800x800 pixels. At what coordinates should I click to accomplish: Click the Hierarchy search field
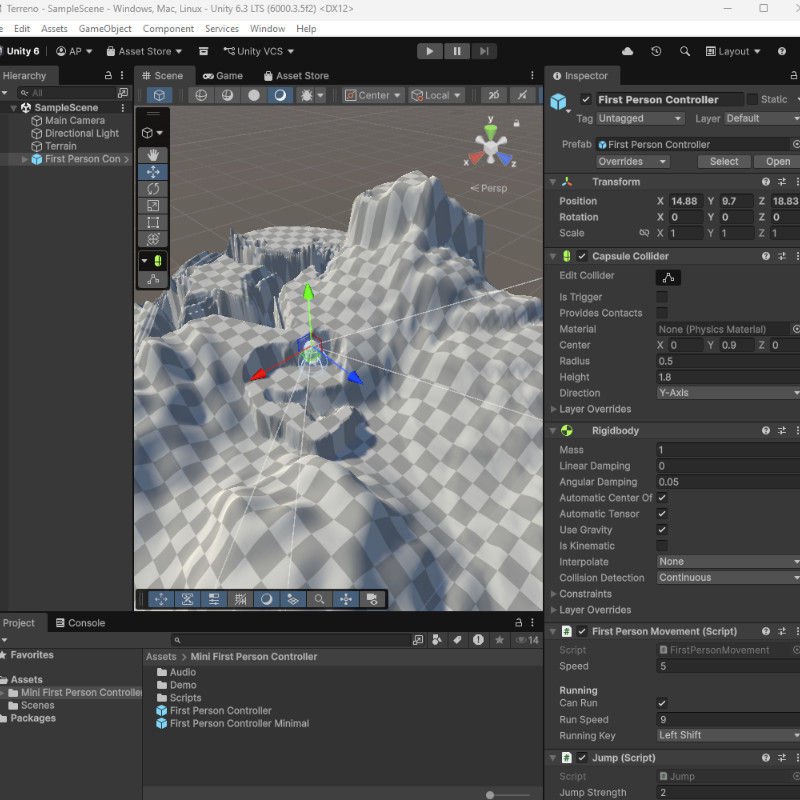pyautogui.click(x=67, y=93)
